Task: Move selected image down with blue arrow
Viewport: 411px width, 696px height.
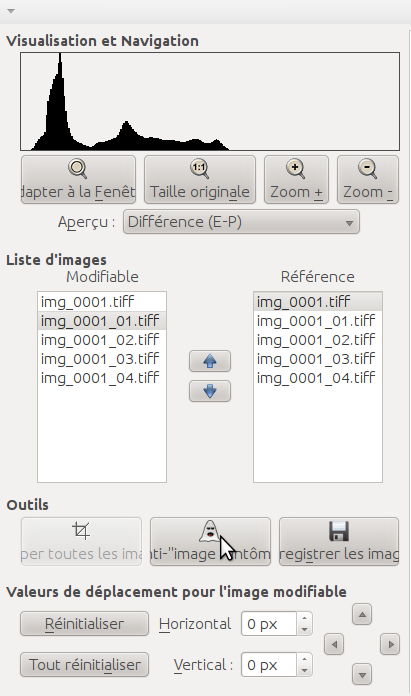Action: click(x=210, y=391)
